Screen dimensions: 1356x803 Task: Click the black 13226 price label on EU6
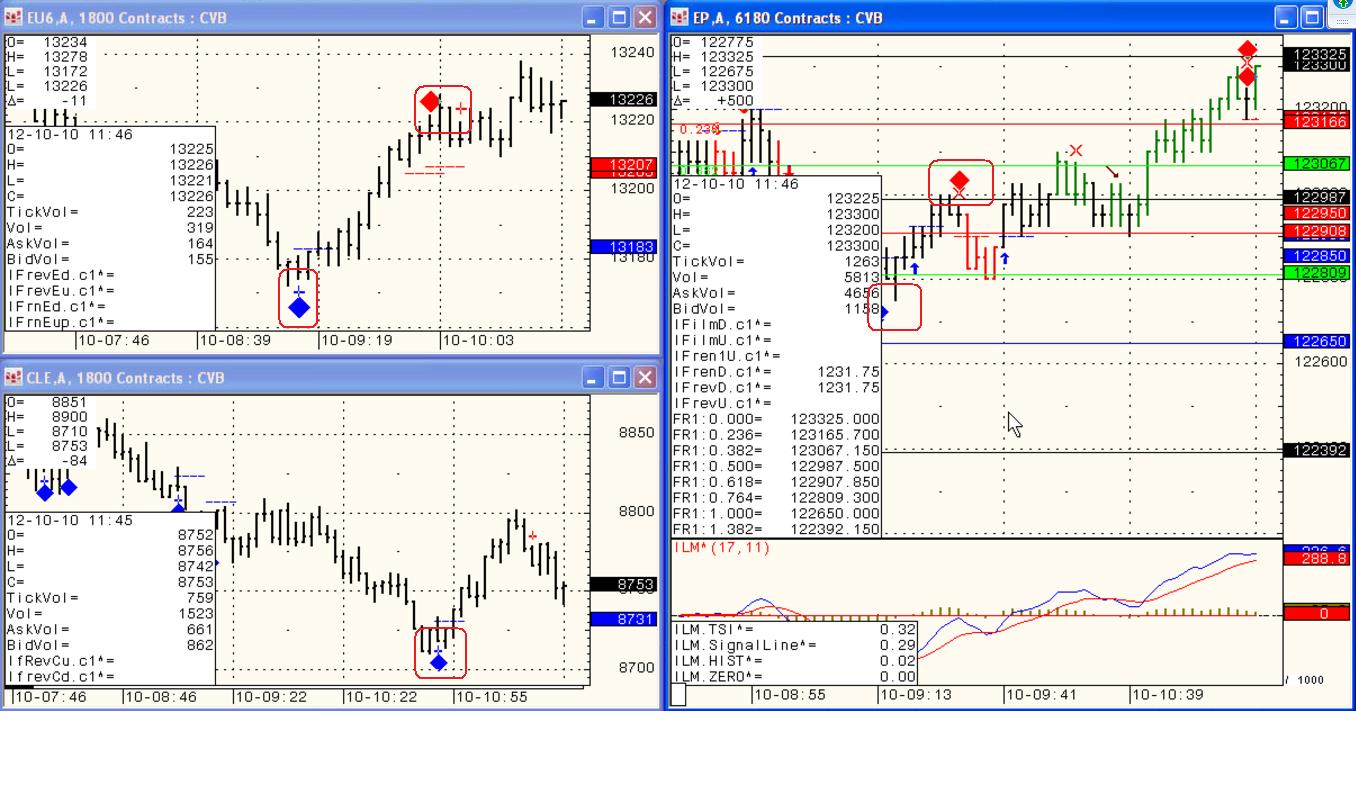point(622,99)
